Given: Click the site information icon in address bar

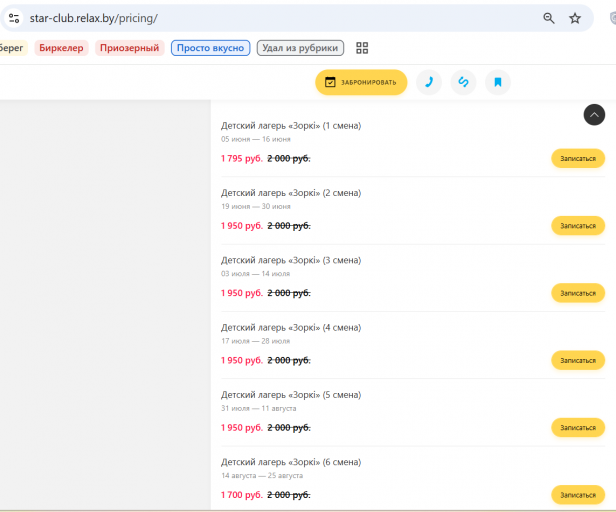Looking at the screenshot, I should tap(14, 18).
